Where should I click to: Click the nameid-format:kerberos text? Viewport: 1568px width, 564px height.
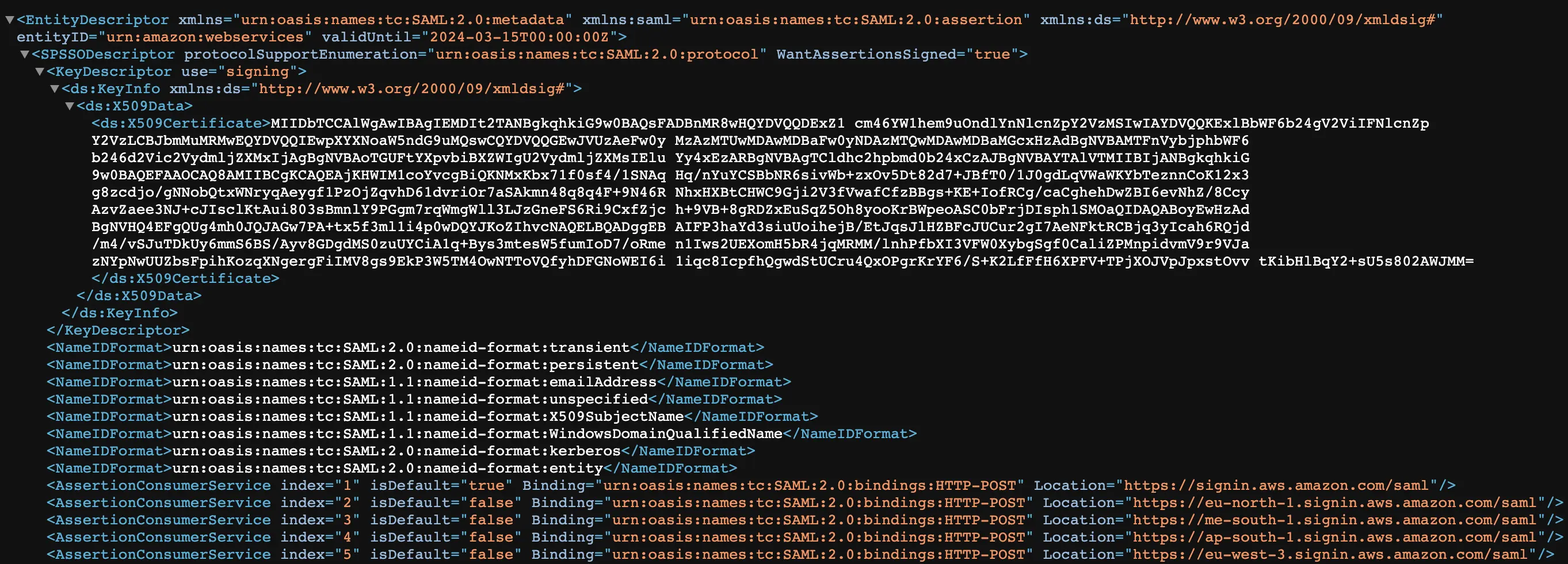[x=396, y=451]
